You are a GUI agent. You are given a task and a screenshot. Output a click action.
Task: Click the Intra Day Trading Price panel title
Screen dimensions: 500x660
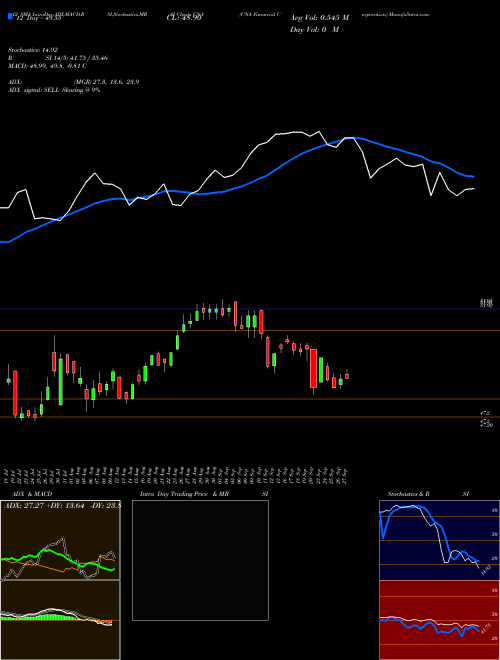[204, 494]
